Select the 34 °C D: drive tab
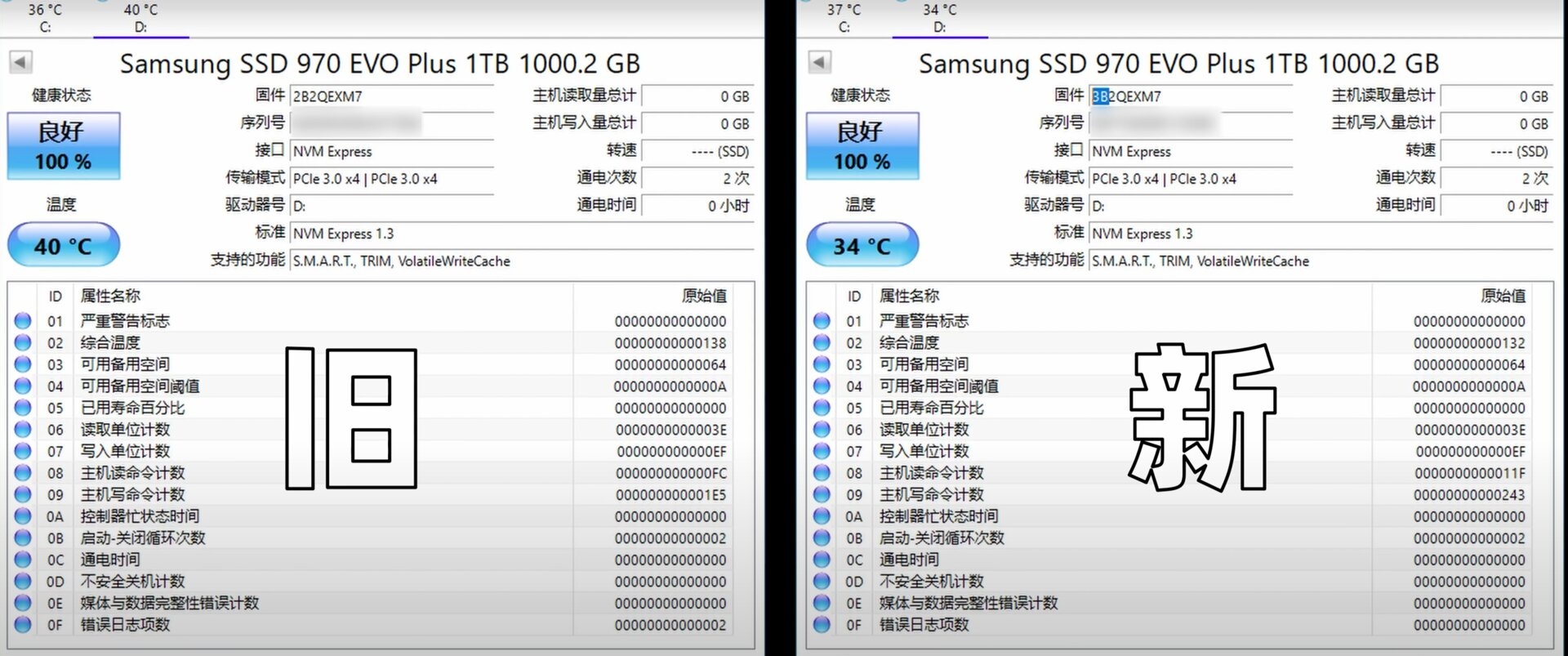The height and width of the screenshot is (656, 1568). (x=939, y=18)
